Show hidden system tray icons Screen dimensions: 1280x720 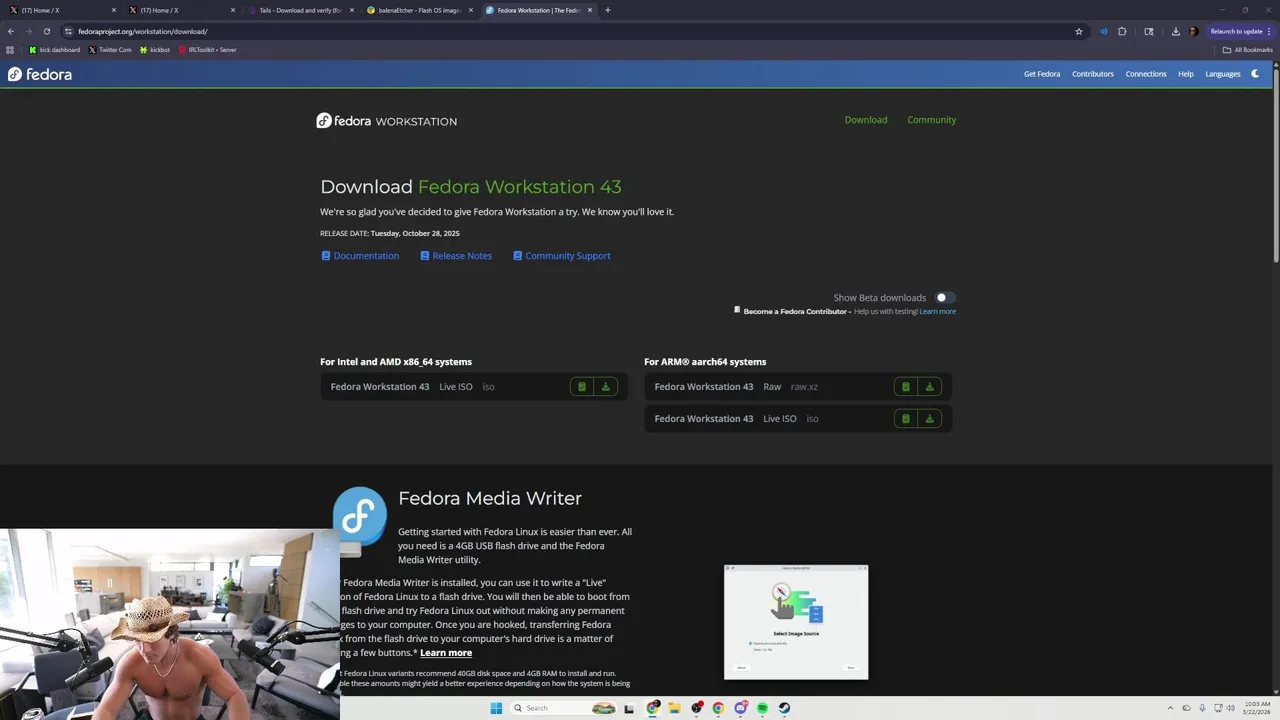(1170, 708)
